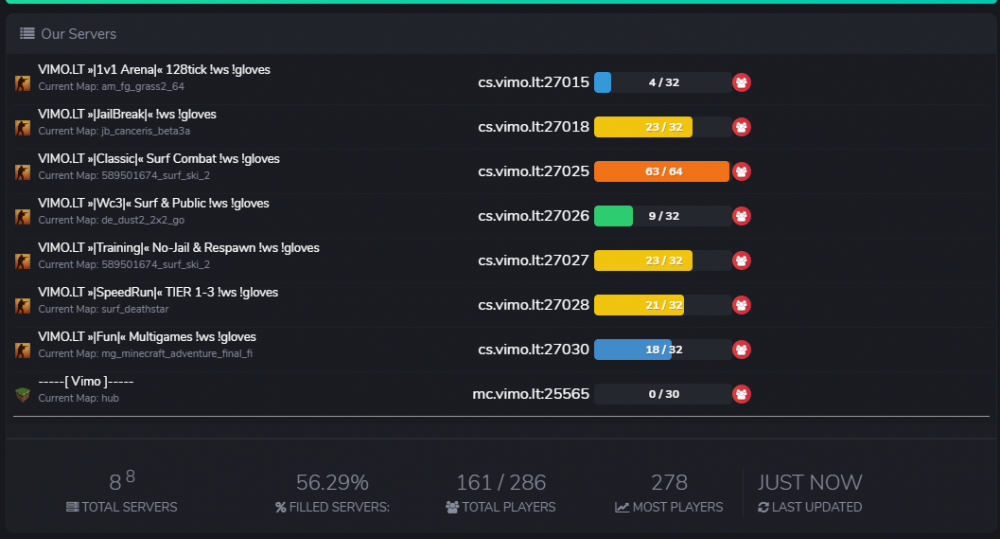Click the red players icon for cs.vimo.lt:27026
Image resolution: width=1000 pixels, height=539 pixels.
[x=741, y=216]
